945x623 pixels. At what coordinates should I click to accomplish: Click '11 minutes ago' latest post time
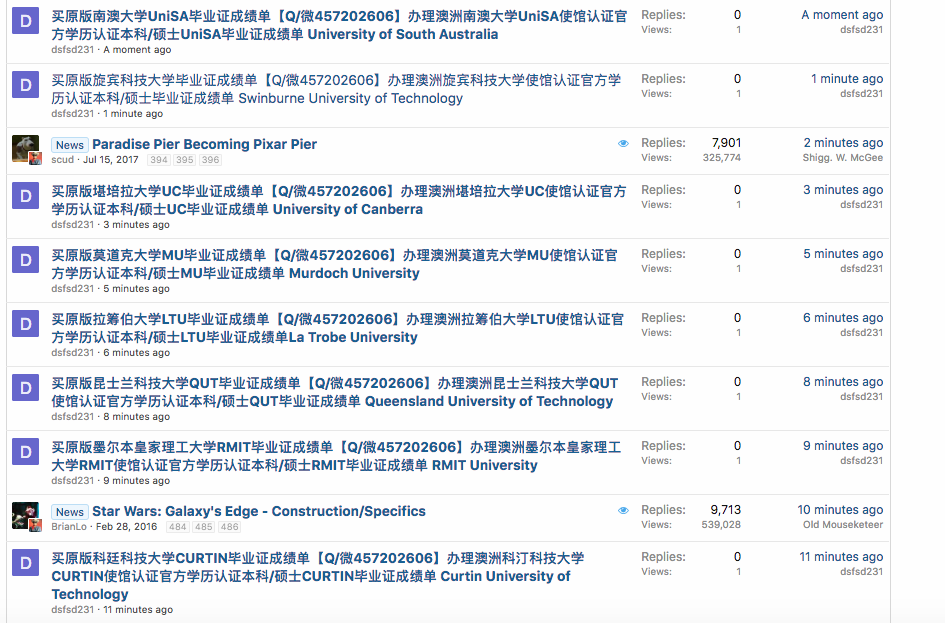click(841, 557)
